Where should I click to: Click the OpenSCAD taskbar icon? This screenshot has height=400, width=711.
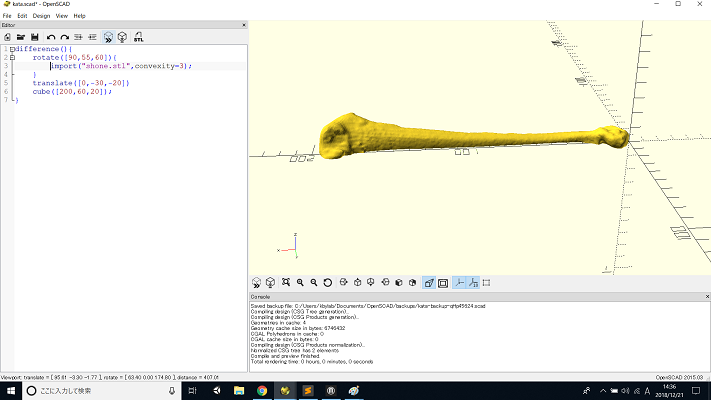coord(285,390)
